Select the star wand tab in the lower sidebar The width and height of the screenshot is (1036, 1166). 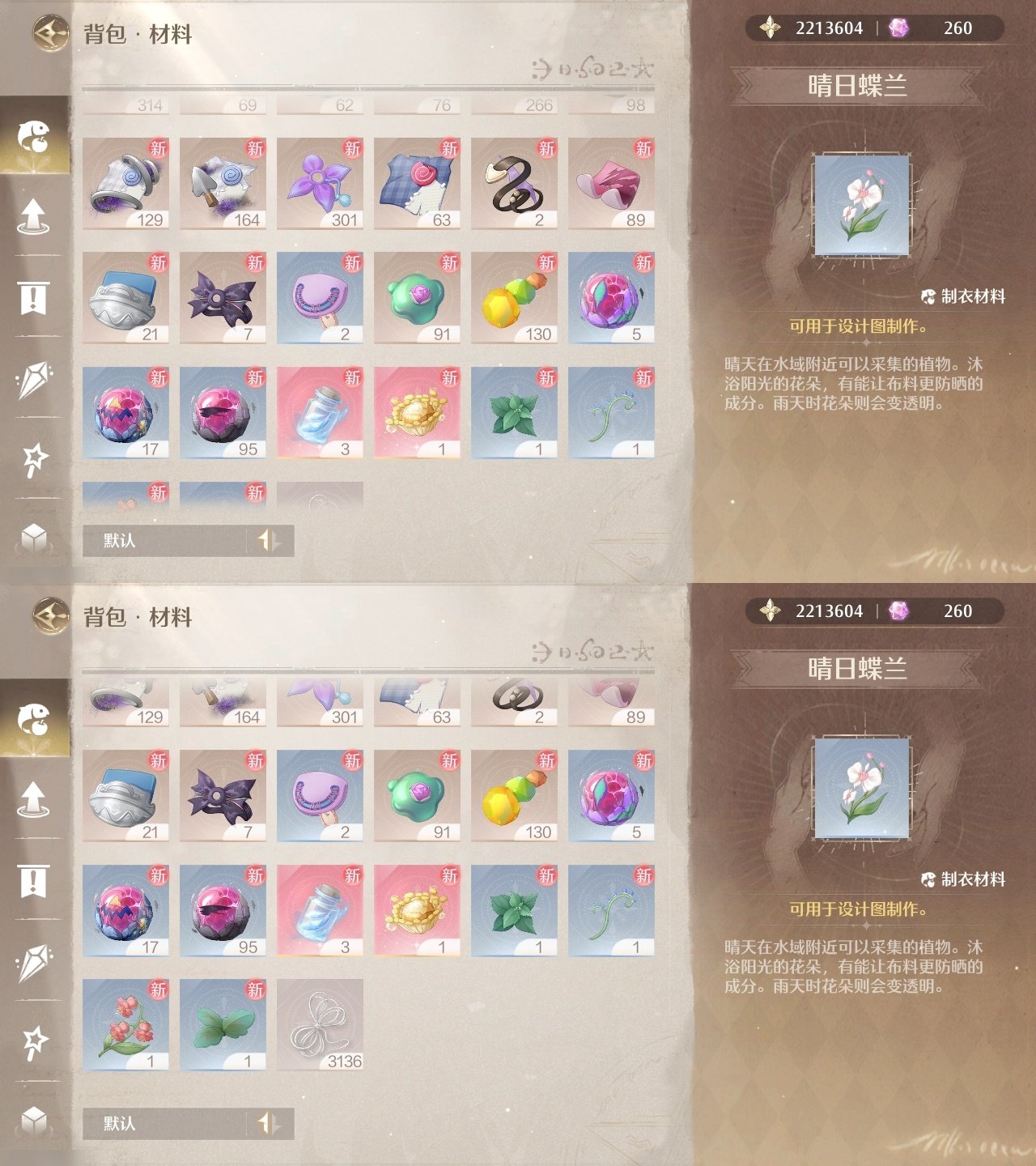tap(34, 1042)
